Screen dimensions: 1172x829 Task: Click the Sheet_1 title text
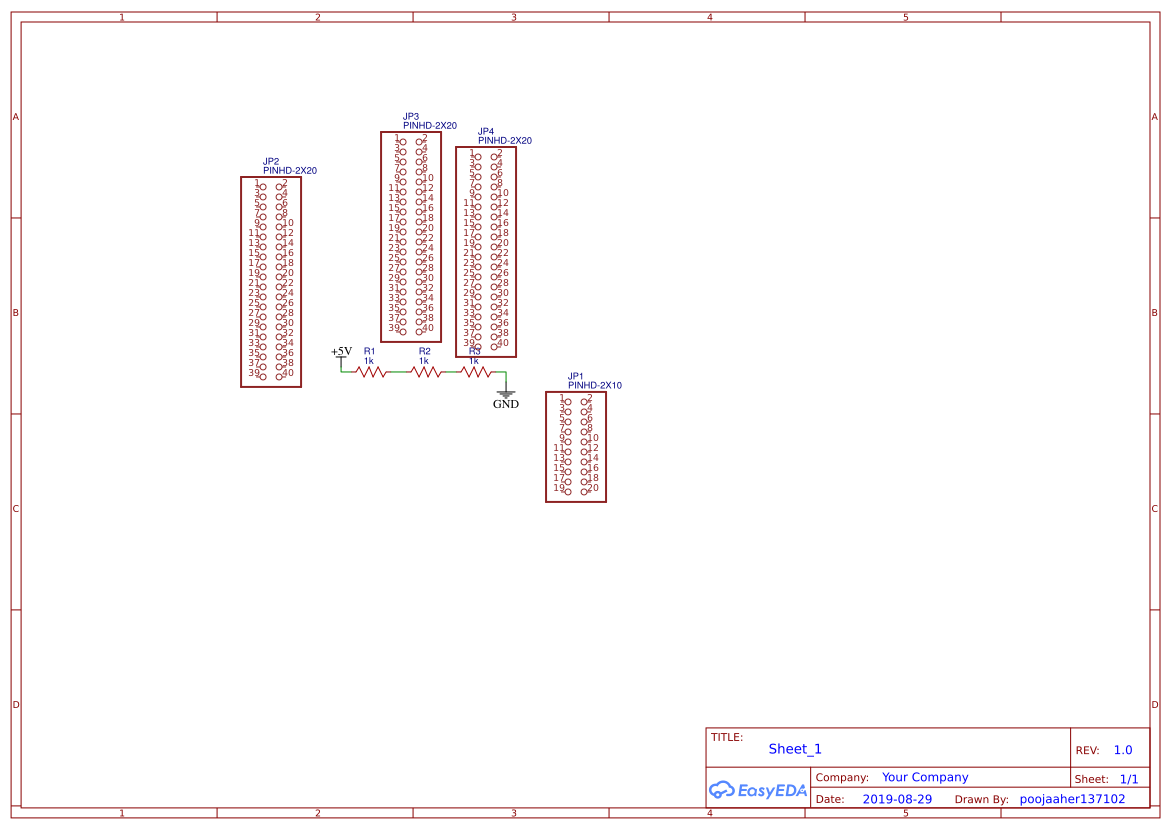coord(794,748)
